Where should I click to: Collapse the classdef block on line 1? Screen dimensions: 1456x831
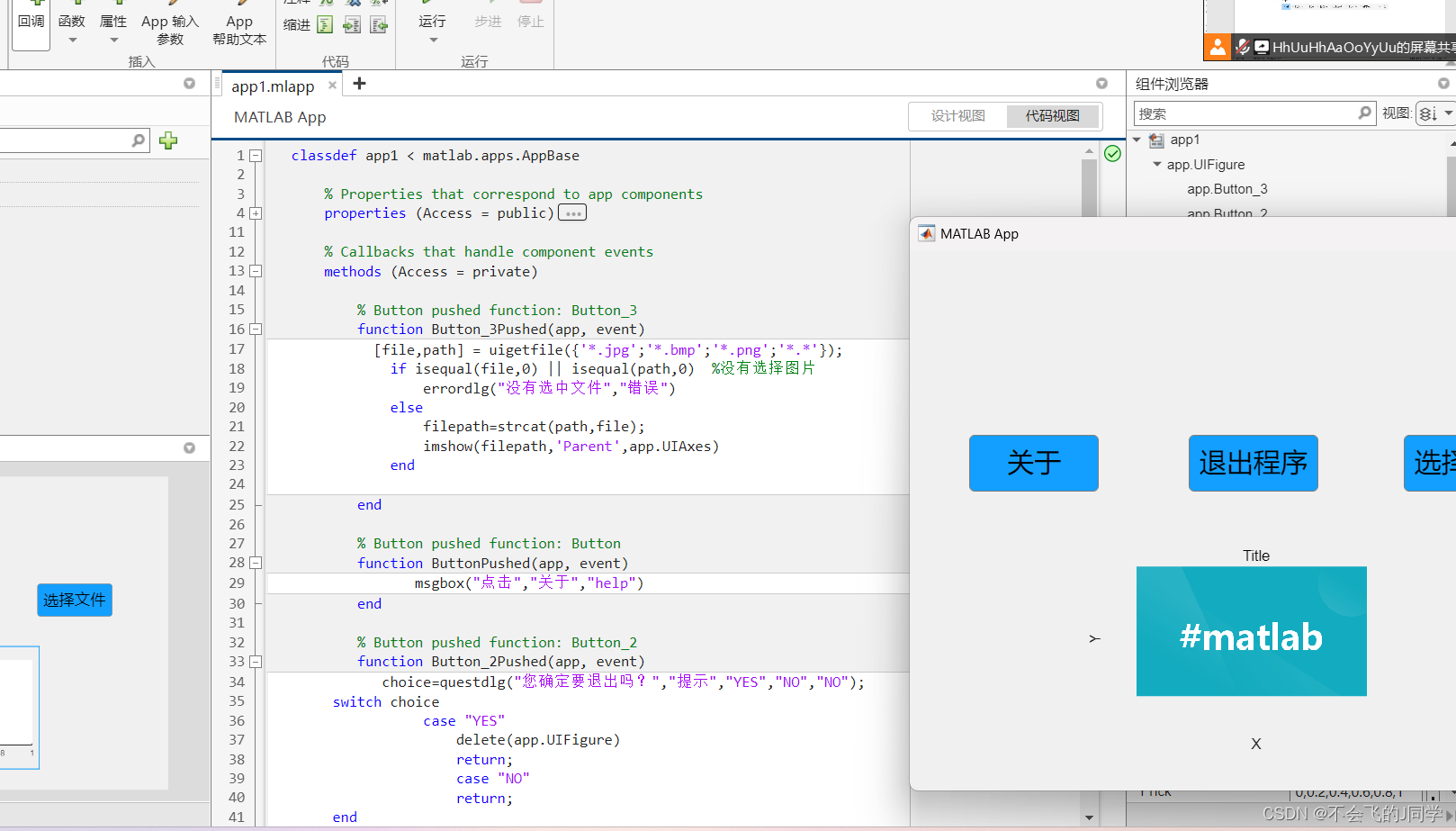[256, 156]
